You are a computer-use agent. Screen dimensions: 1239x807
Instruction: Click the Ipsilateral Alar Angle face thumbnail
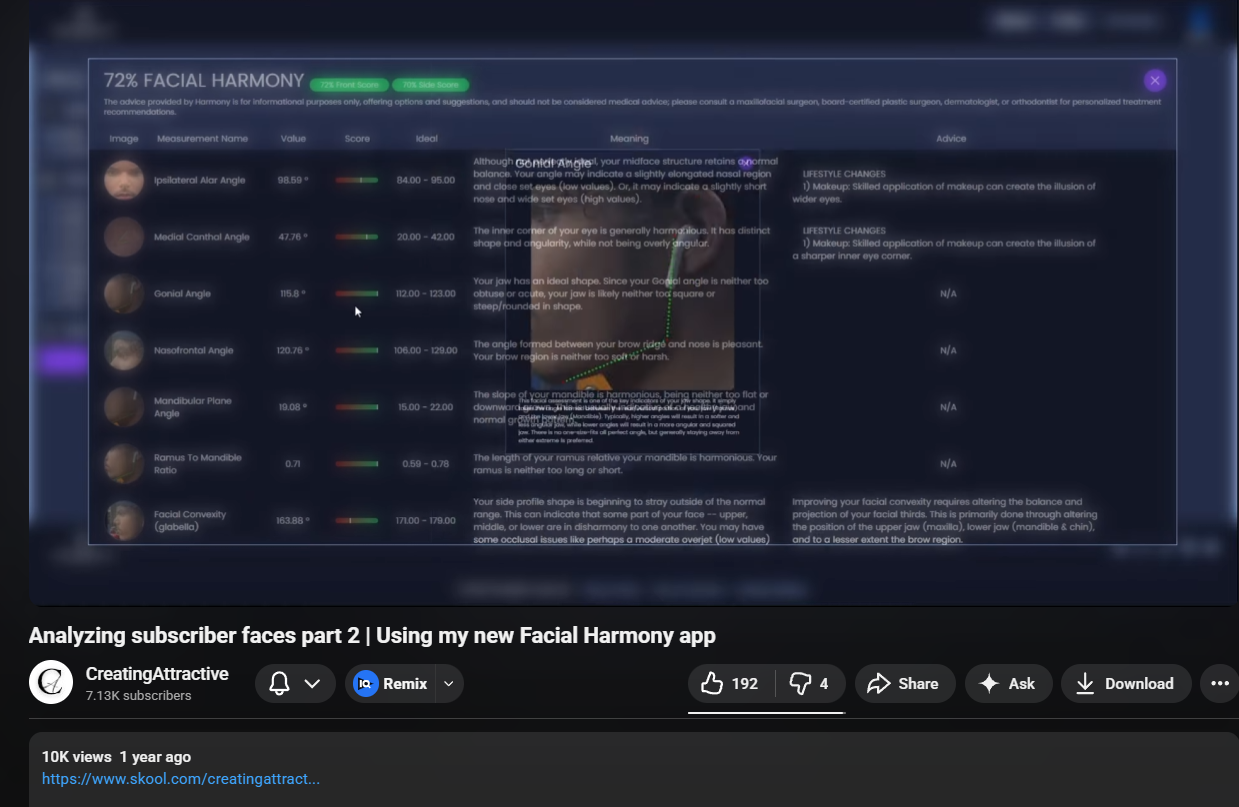pyautogui.click(x=124, y=180)
